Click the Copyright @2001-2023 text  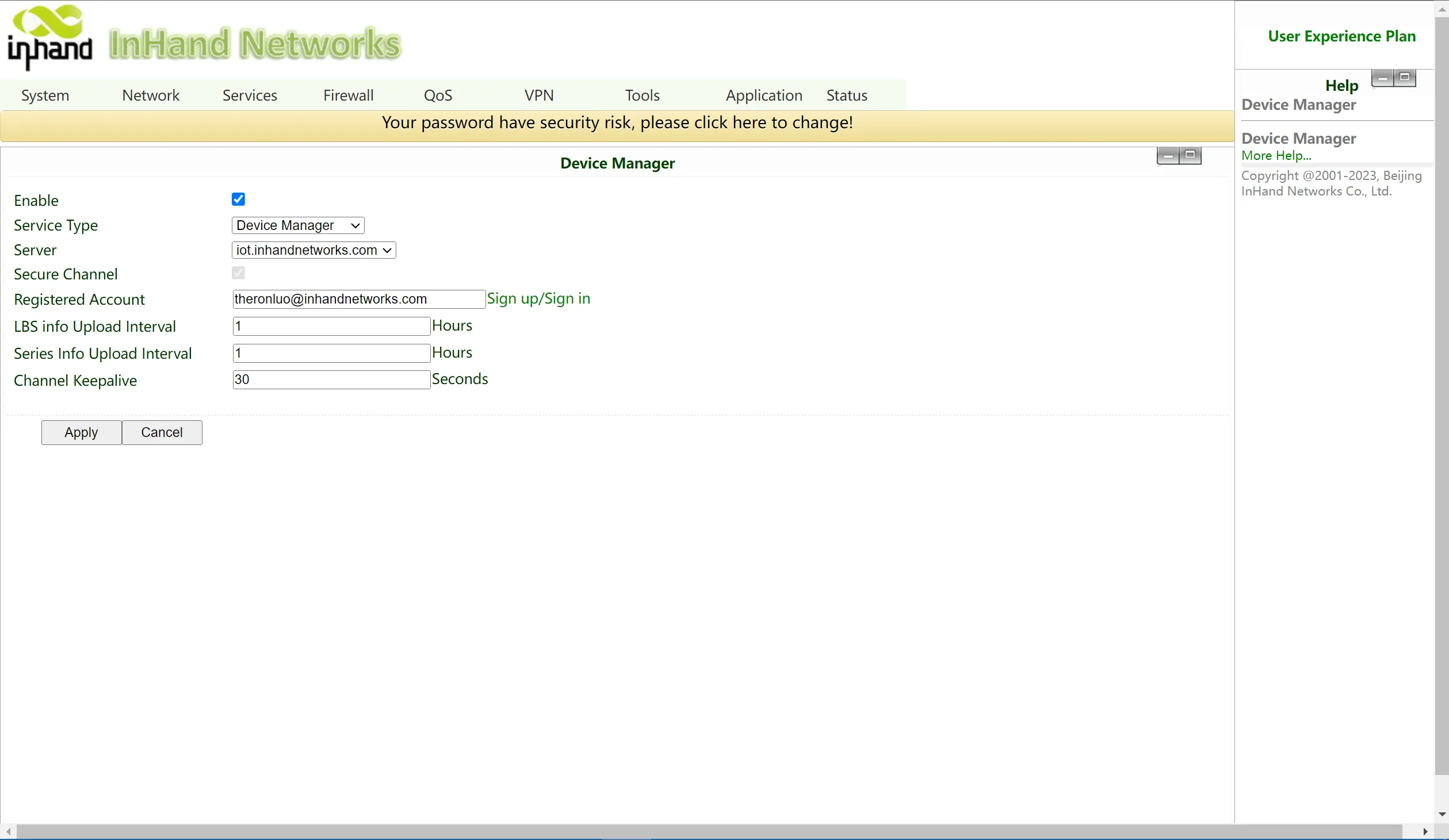1332,183
